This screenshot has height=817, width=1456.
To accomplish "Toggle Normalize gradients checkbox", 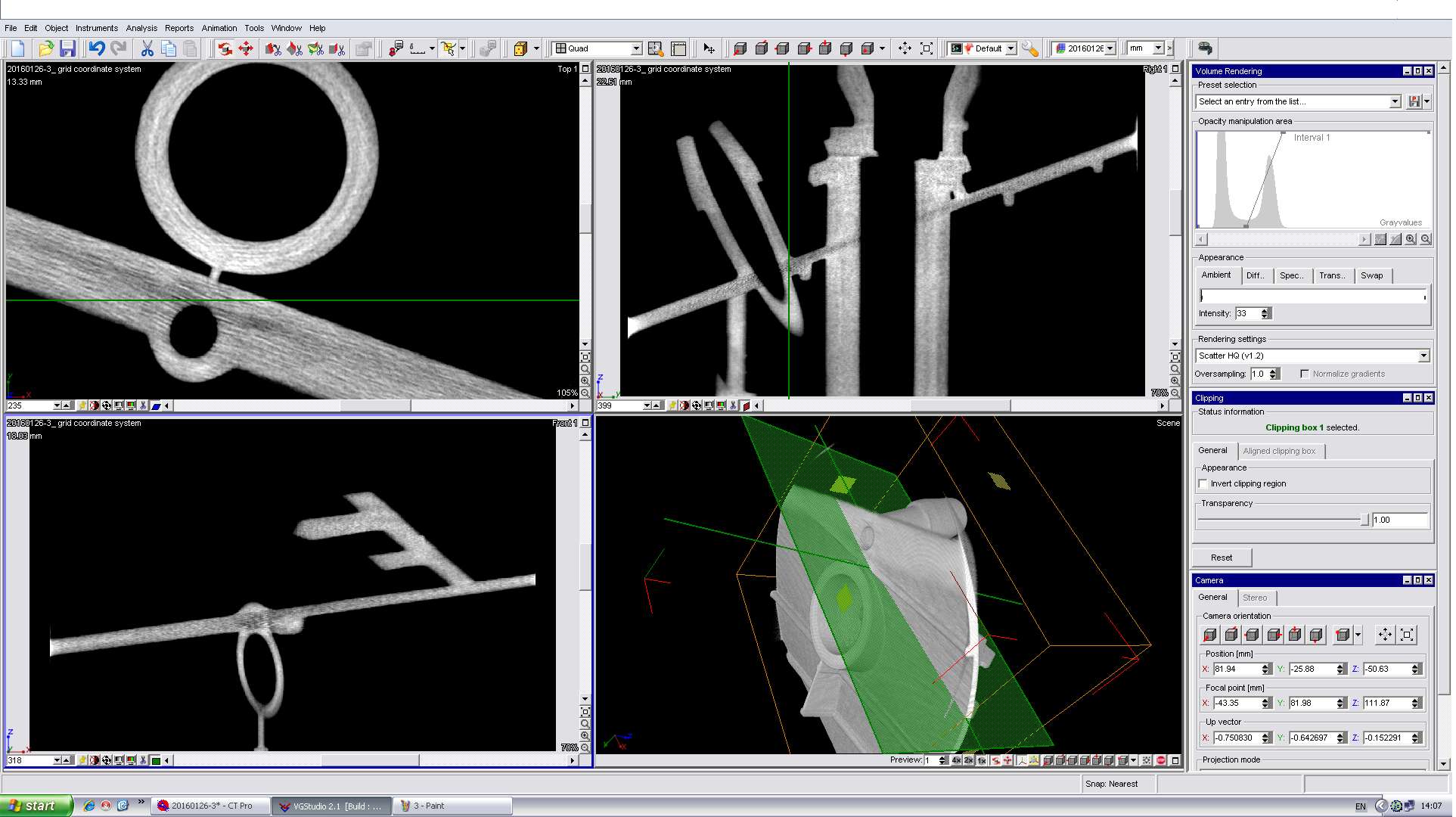I will click(x=1305, y=374).
